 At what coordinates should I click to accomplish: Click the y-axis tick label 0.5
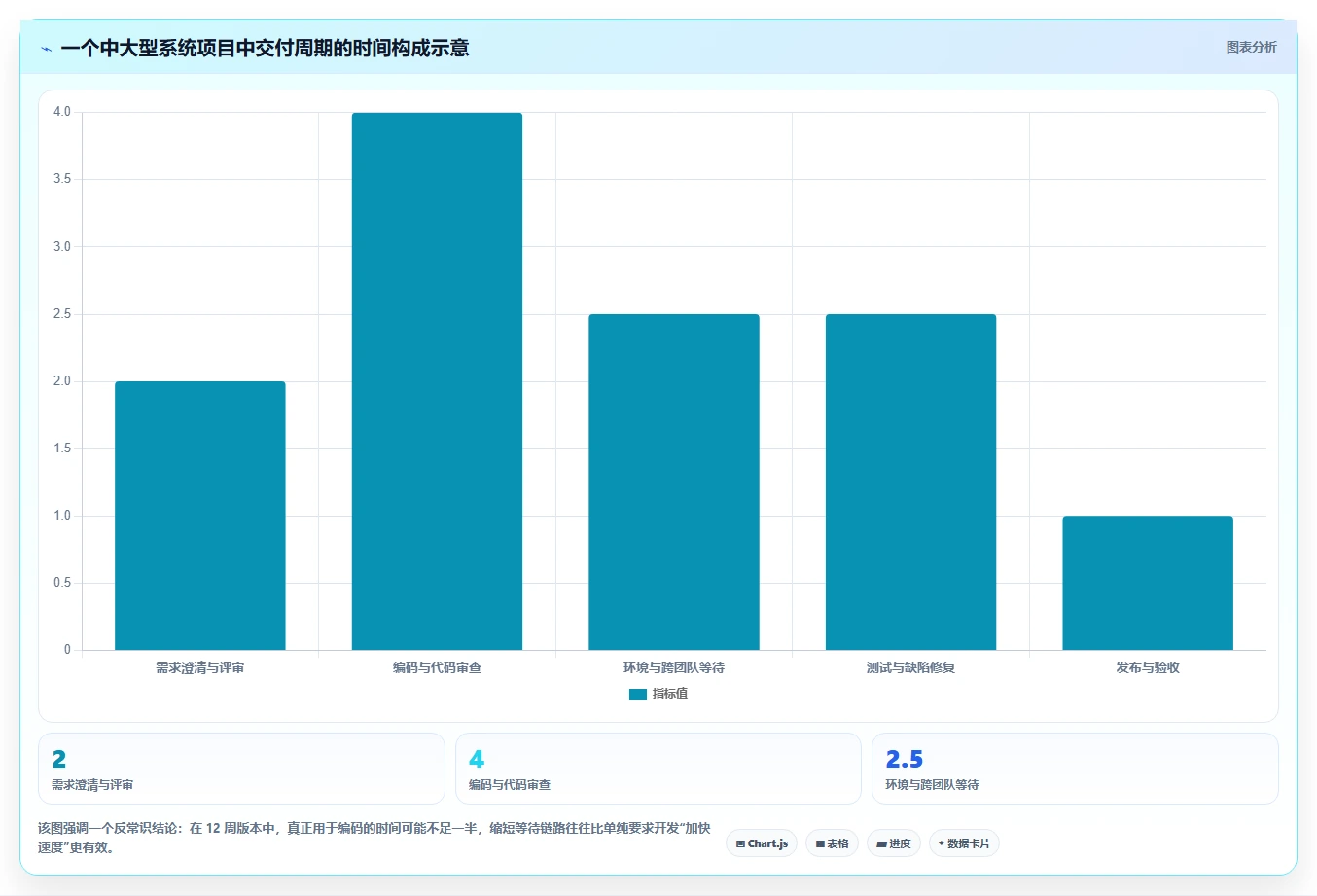click(62, 583)
